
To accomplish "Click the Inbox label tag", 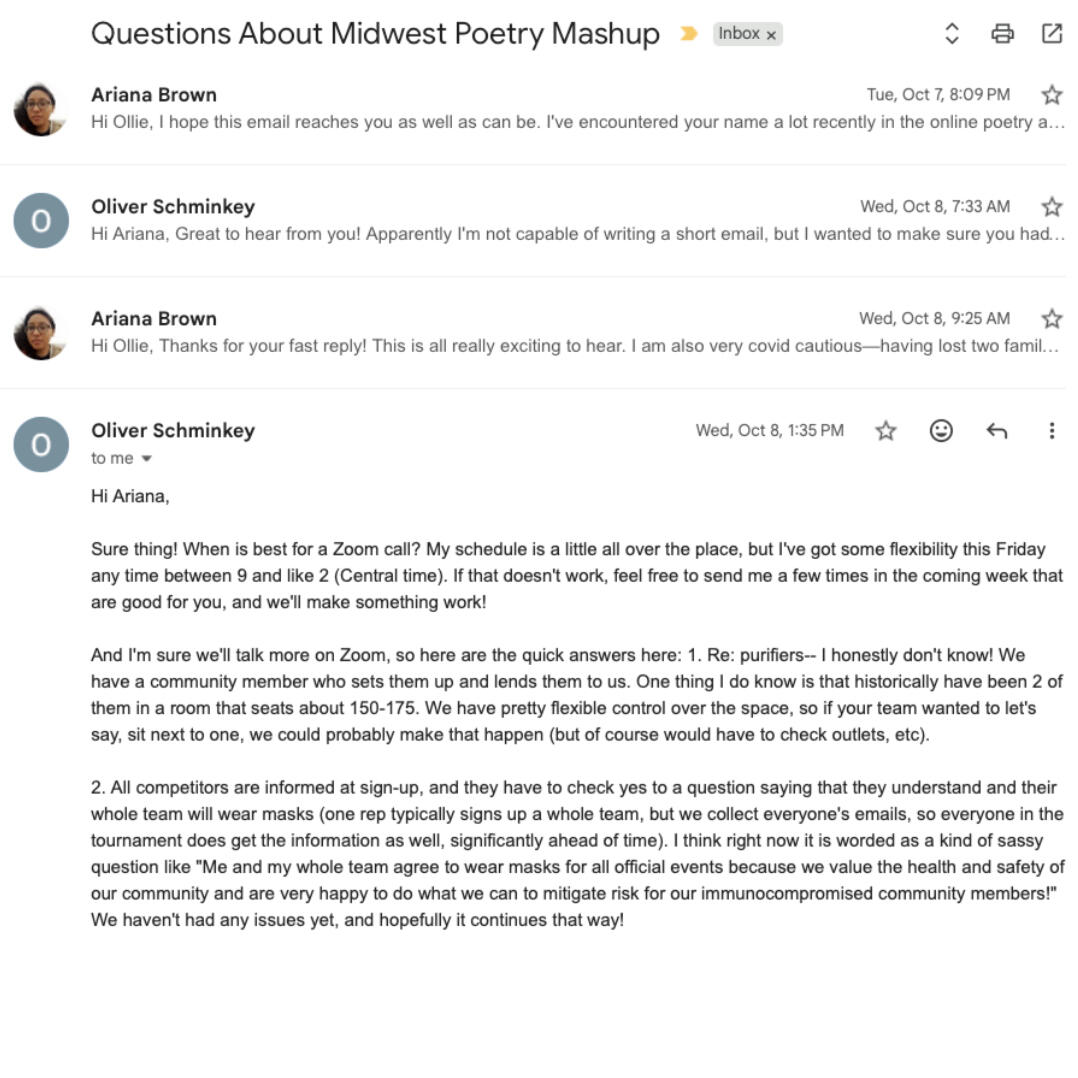I will coord(739,34).
